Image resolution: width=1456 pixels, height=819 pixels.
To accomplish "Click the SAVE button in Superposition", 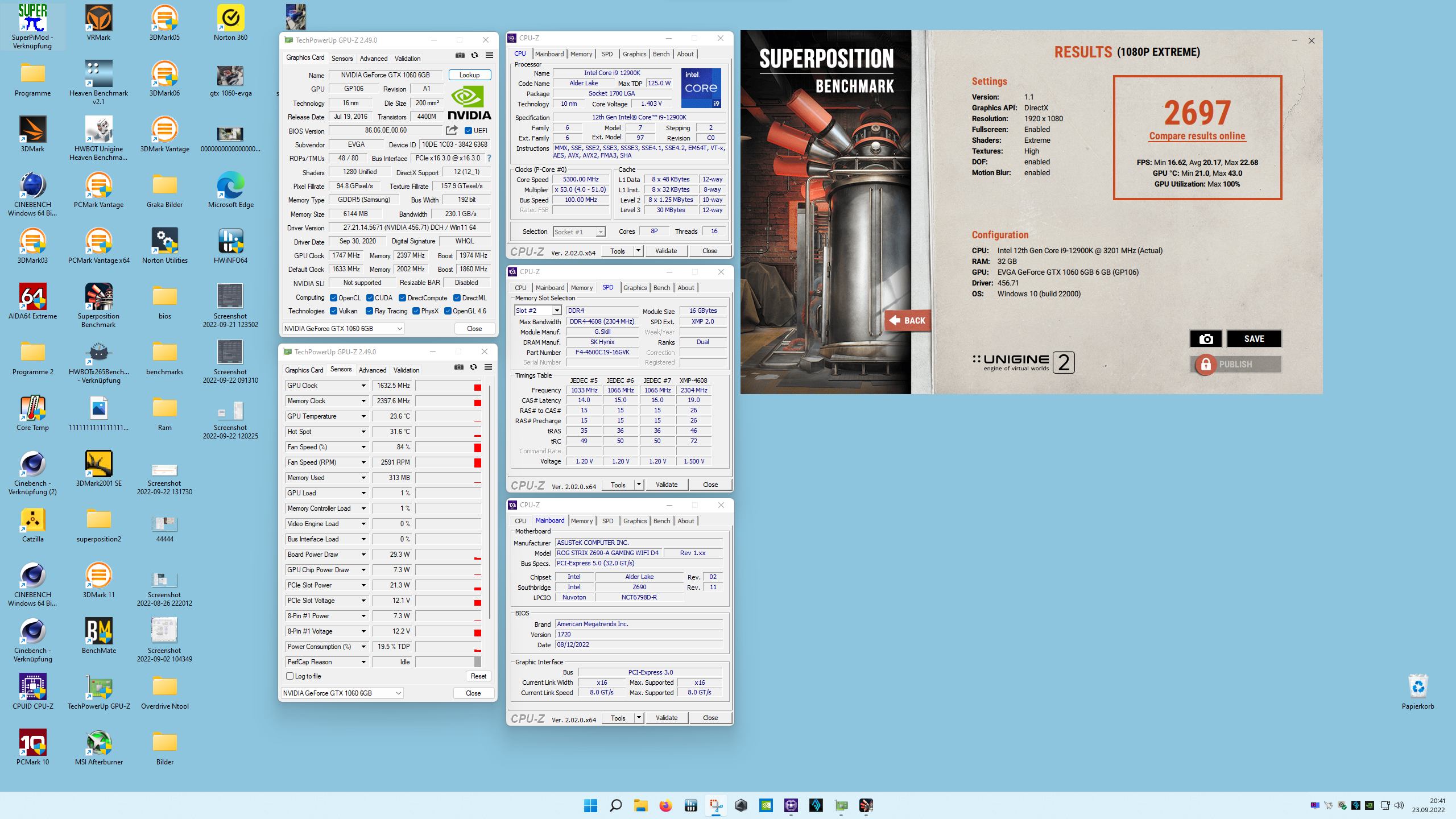I will point(1254,338).
